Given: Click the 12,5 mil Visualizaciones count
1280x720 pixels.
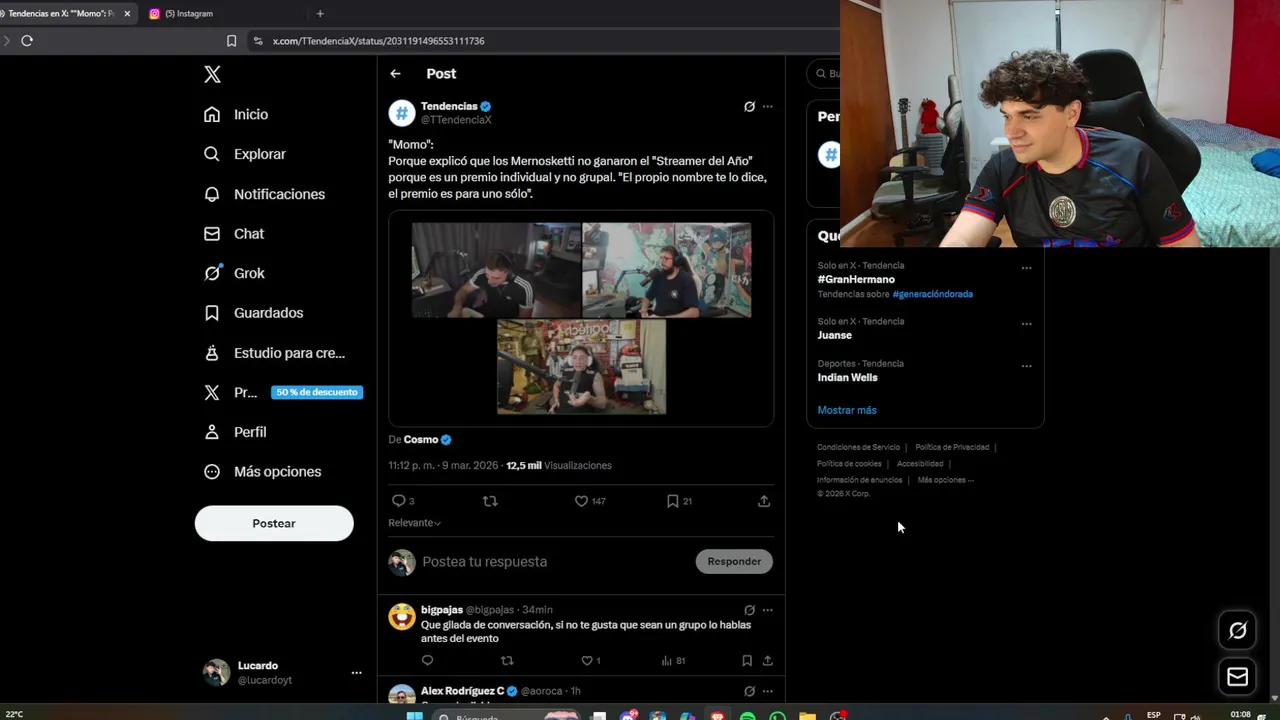Looking at the screenshot, I should point(558,466).
